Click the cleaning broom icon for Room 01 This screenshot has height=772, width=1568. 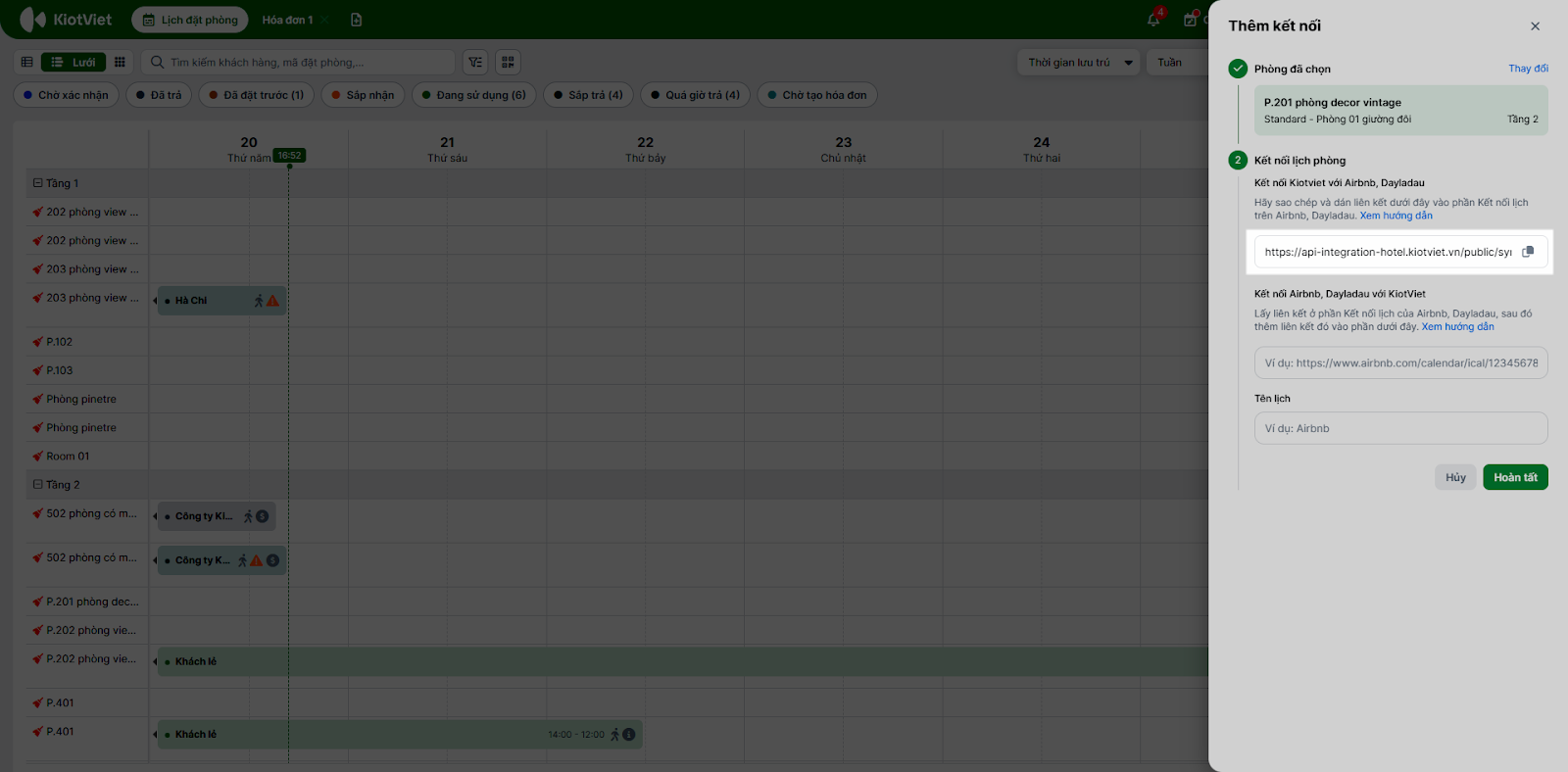click(x=37, y=457)
